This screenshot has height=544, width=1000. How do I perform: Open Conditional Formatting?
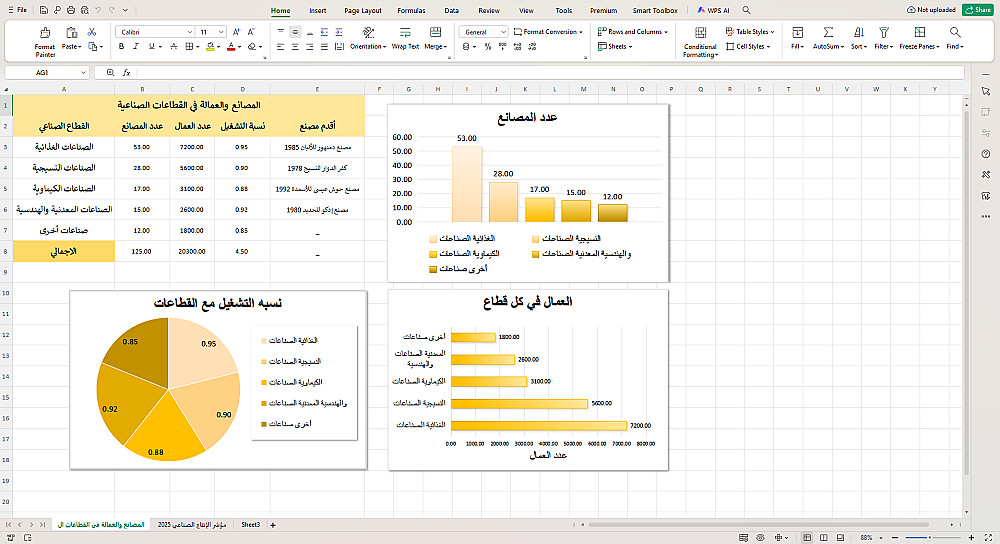[700, 33]
